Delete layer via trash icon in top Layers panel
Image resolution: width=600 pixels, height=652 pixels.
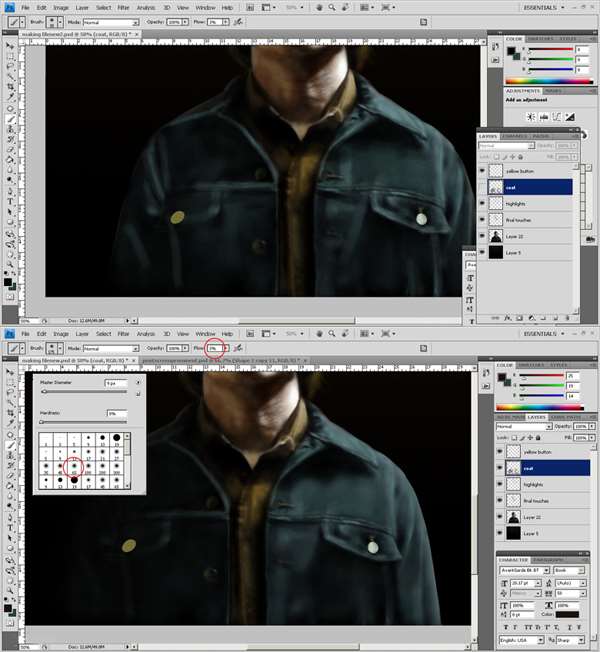coord(567,318)
